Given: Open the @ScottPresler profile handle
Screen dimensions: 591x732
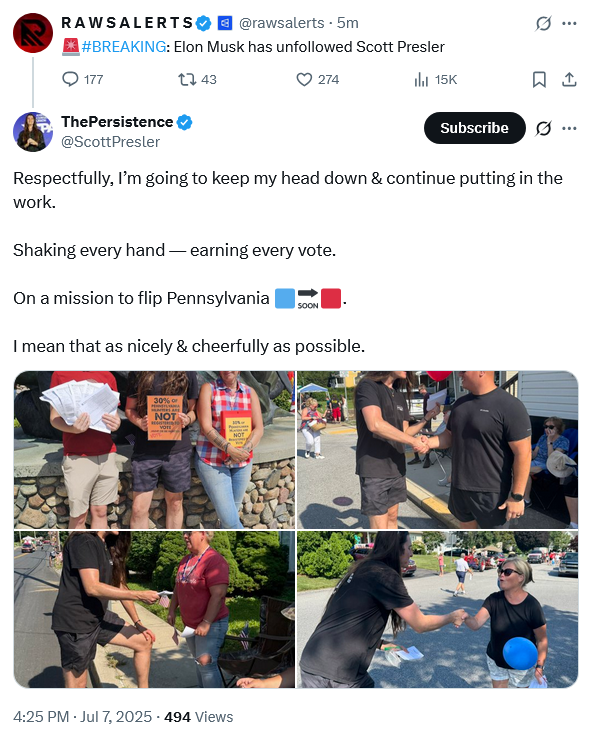Looking at the screenshot, I should (x=111, y=142).
